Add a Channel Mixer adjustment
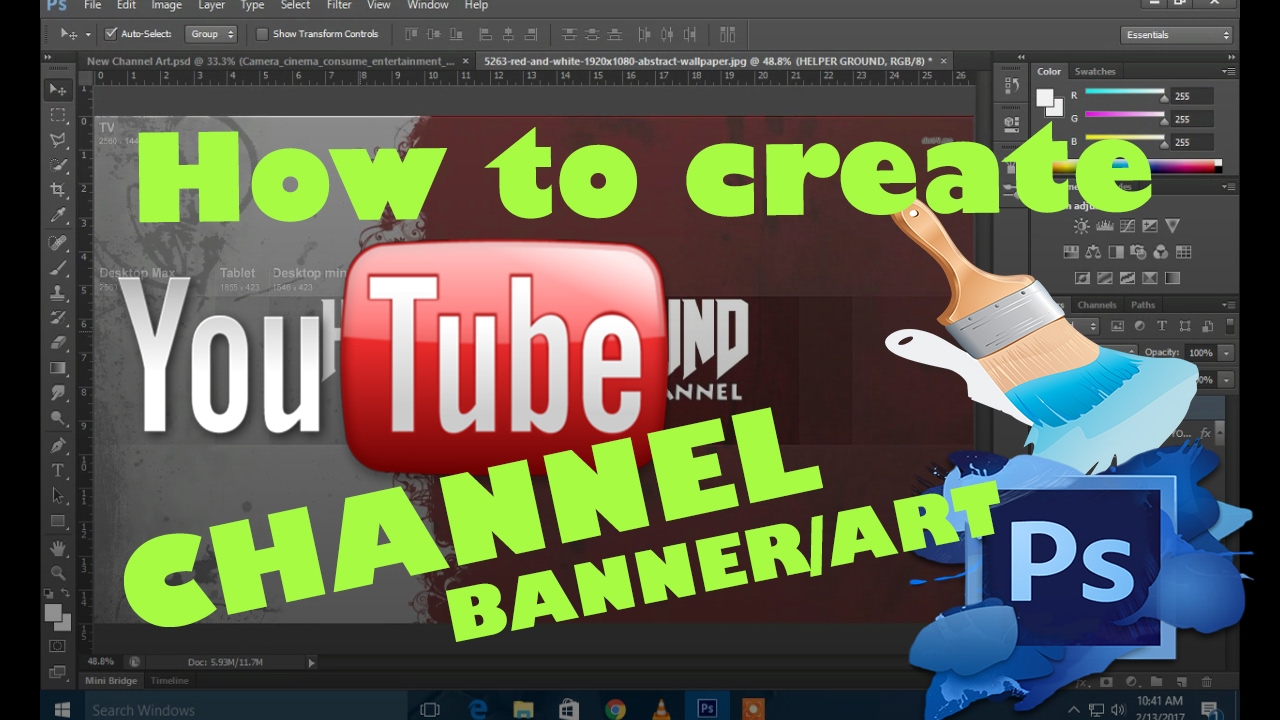 click(x=1161, y=252)
